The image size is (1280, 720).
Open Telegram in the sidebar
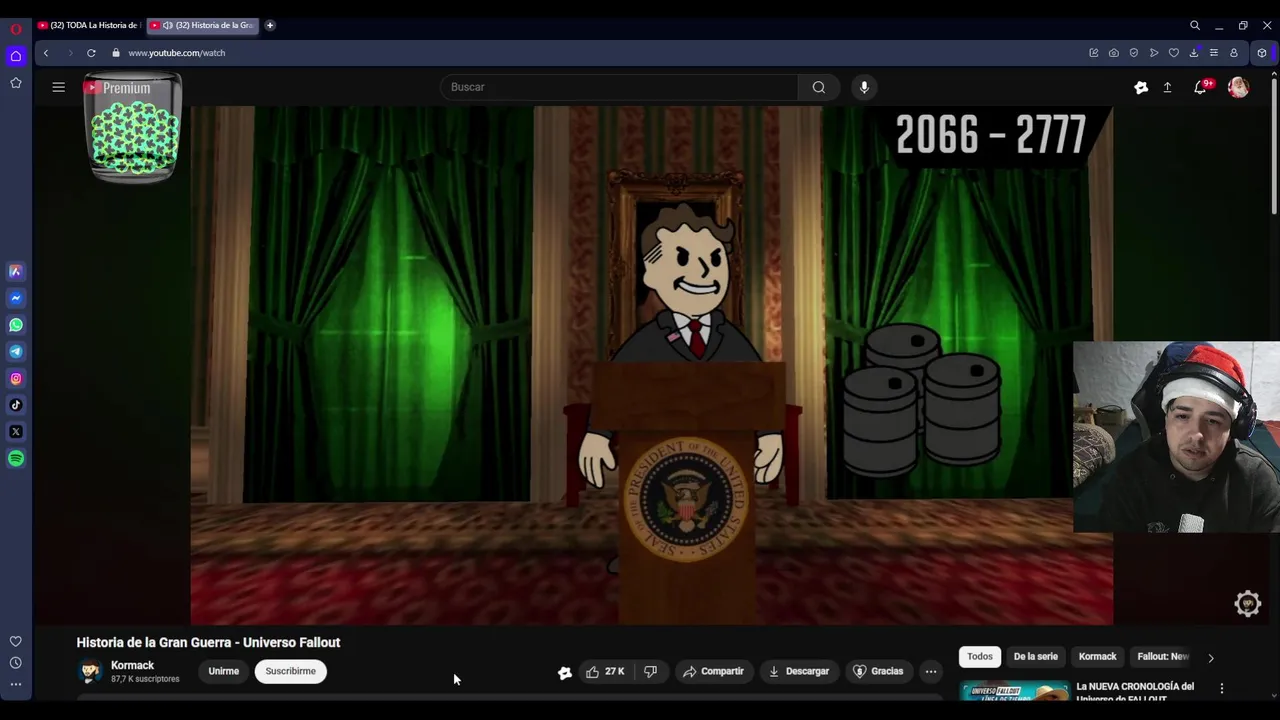pos(16,352)
